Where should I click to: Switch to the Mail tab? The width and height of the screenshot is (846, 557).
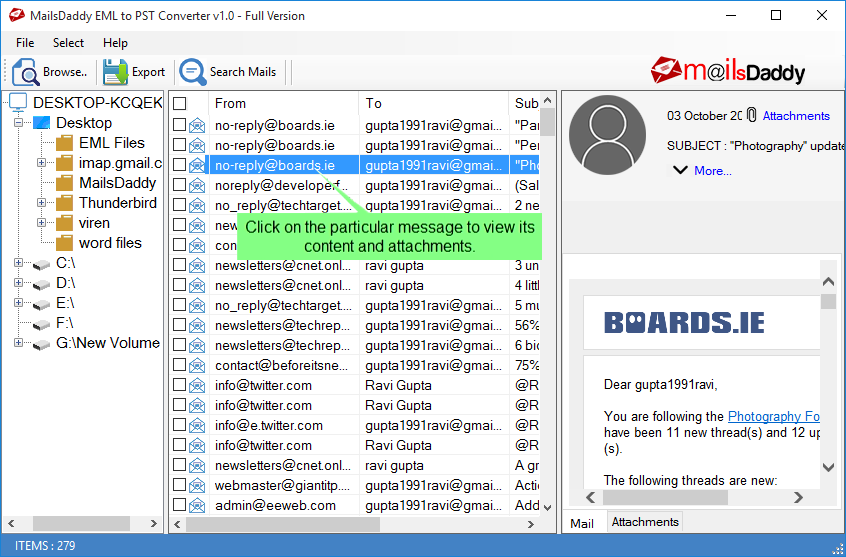[582, 523]
